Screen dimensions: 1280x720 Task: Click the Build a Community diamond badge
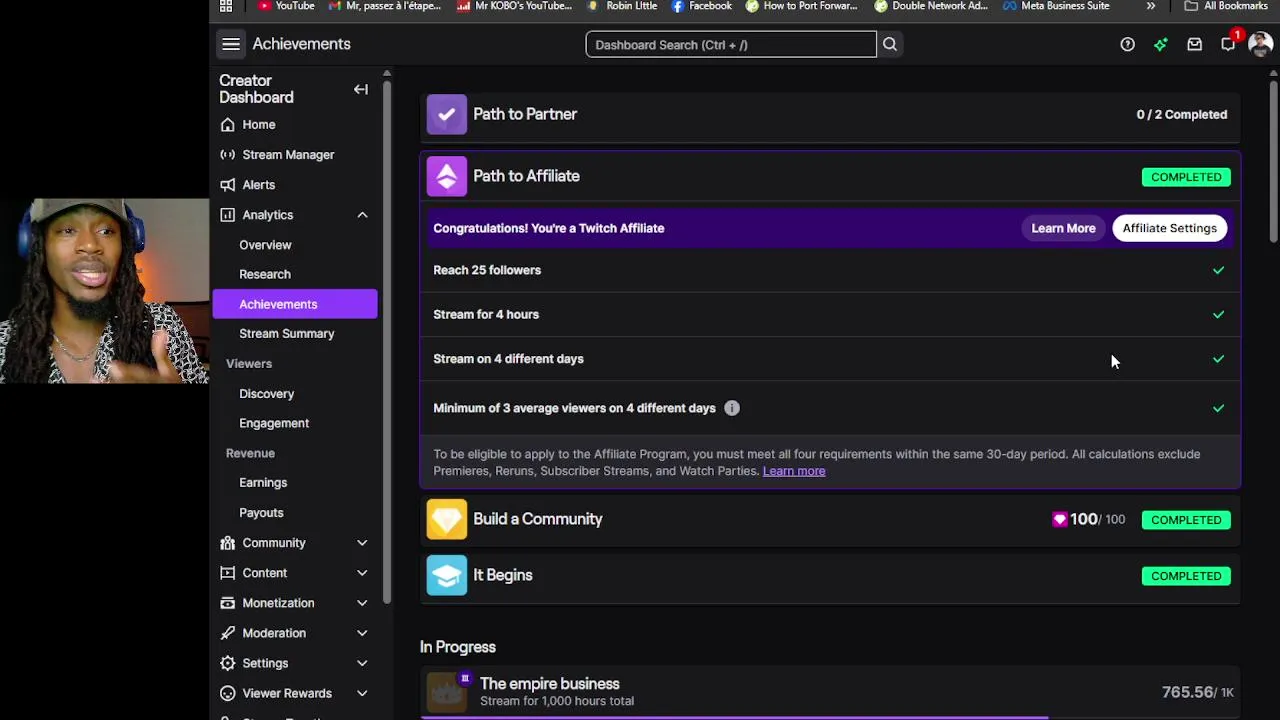[x=447, y=519]
